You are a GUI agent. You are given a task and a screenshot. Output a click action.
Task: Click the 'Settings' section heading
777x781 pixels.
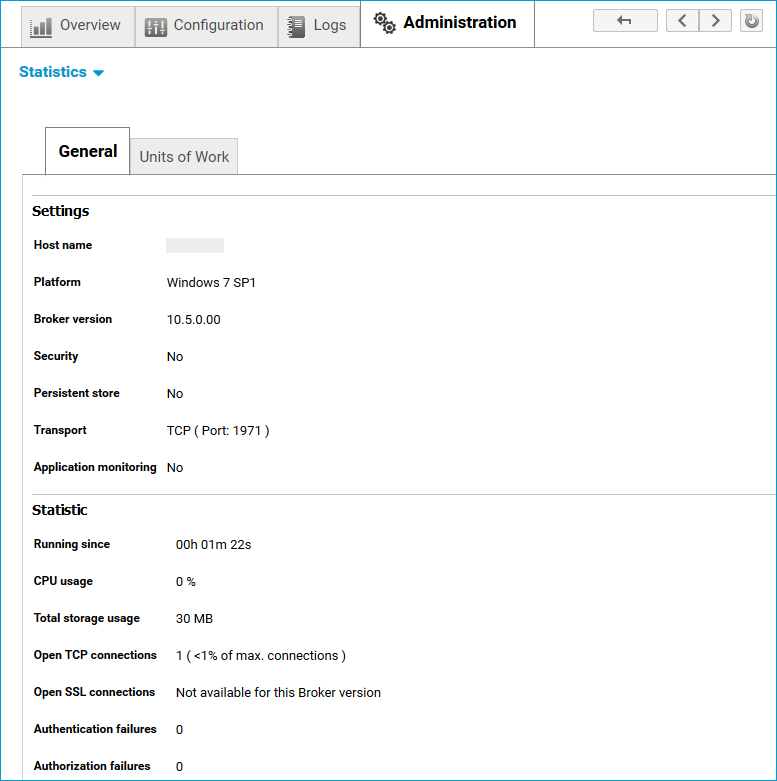[61, 211]
